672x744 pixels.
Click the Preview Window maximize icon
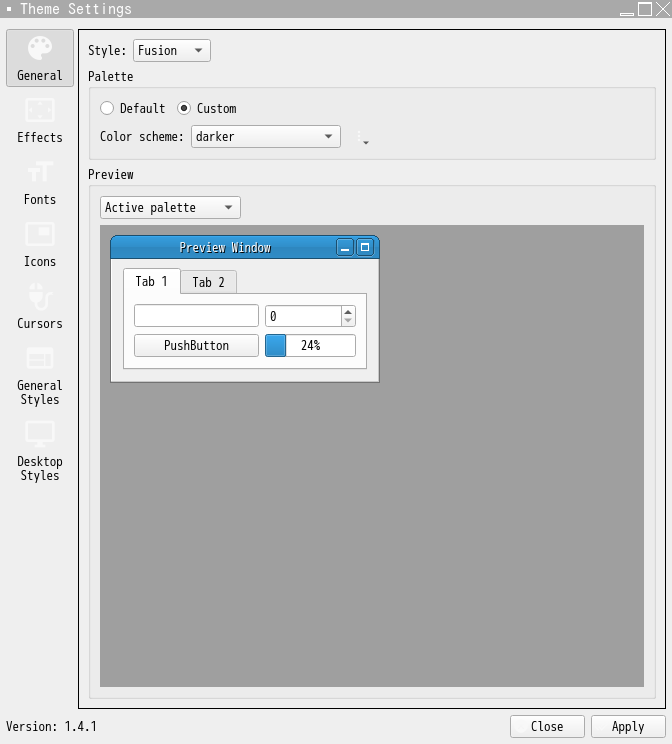(x=364, y=247)
